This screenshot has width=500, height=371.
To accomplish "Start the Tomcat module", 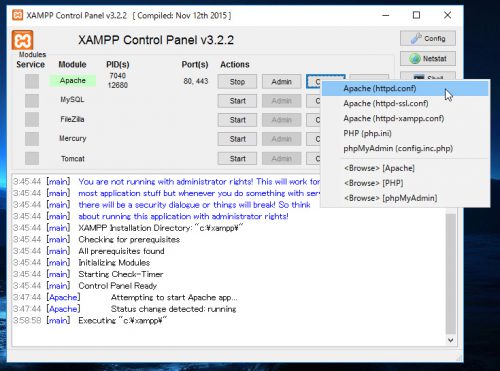I will coord(237,159).
